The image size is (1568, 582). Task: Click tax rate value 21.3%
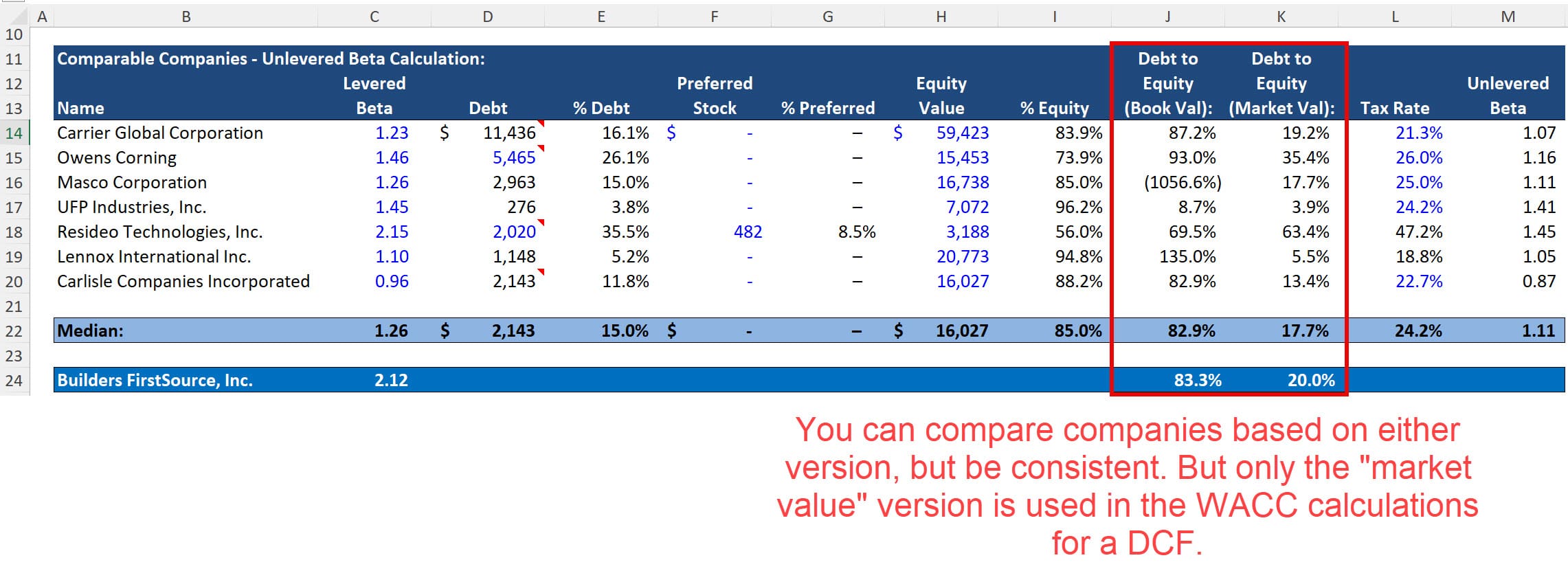[x=1419, y=133]
